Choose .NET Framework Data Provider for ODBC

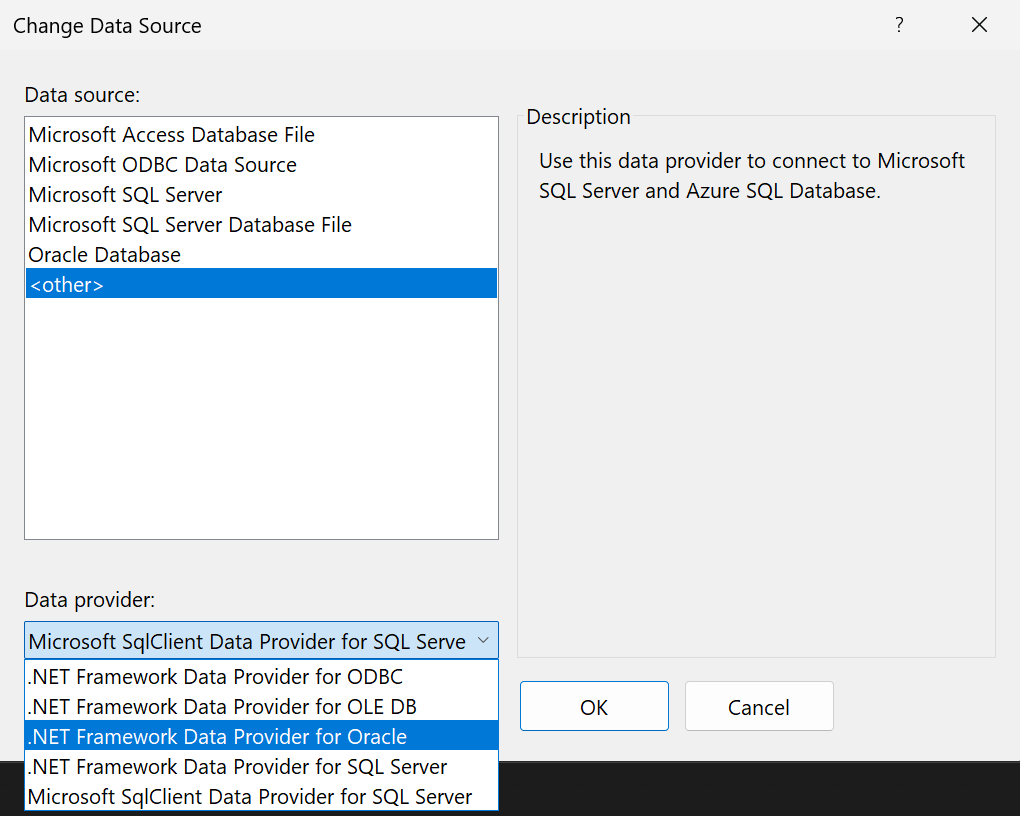(x=213, y=676)
